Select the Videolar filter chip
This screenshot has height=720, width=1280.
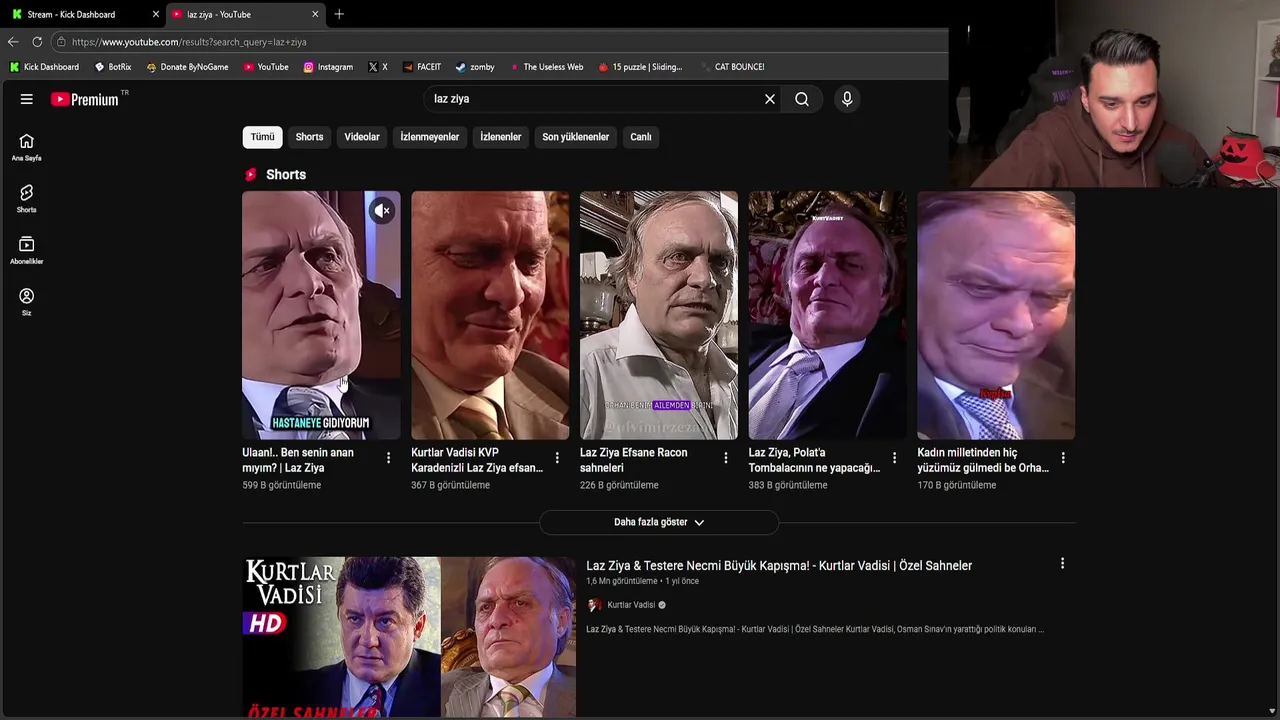coord(362,137)
